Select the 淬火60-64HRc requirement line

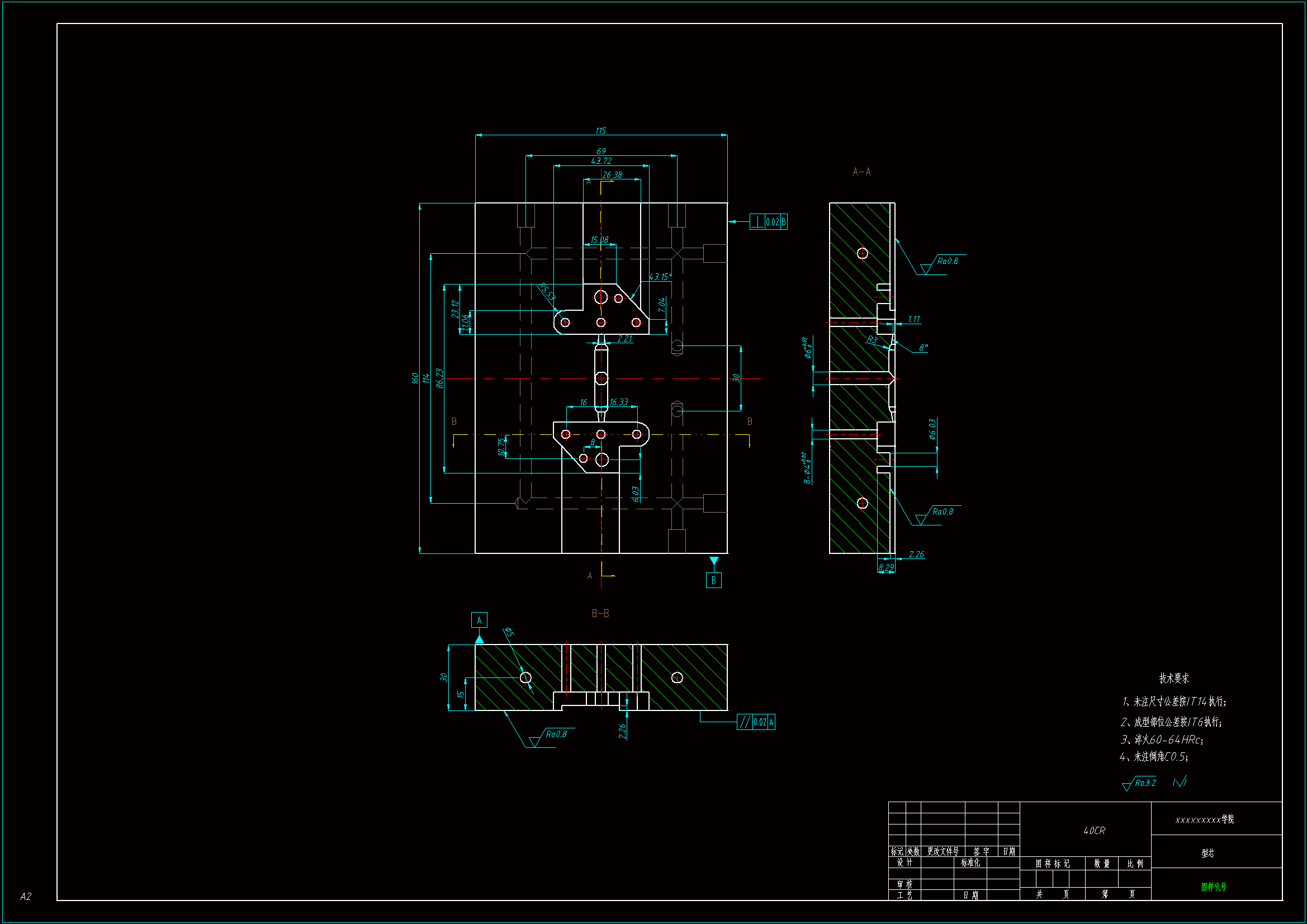click(x=1161, y=740)
